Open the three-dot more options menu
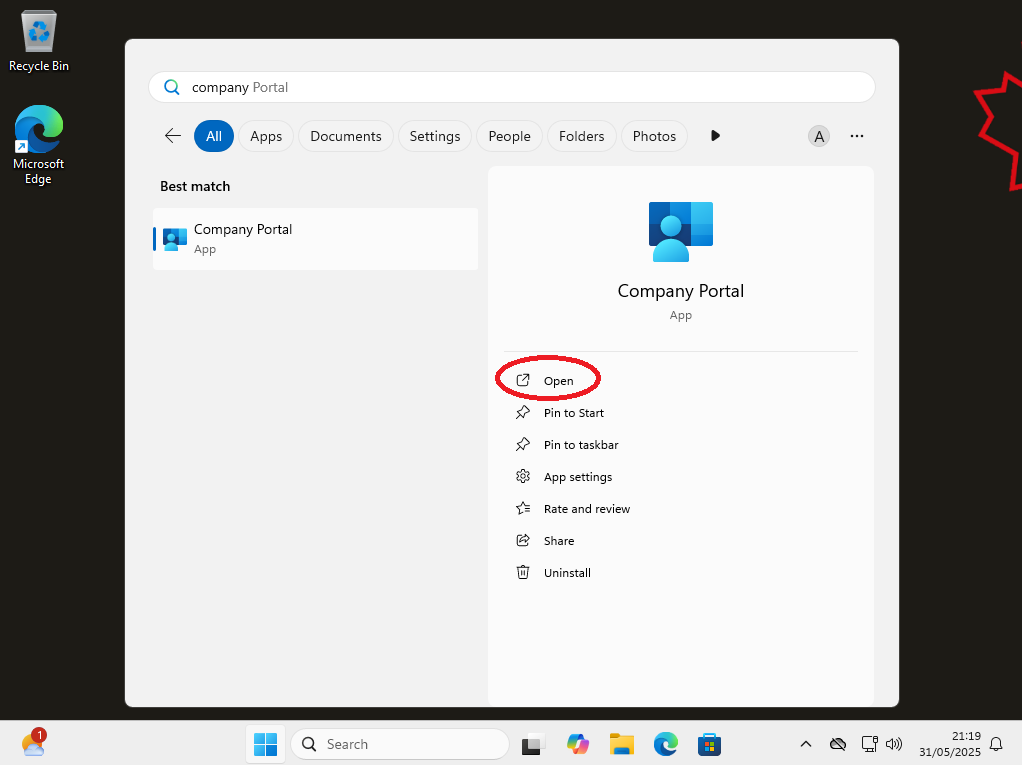The height and width of the screenshot is (765, 1022). [856, 136]
